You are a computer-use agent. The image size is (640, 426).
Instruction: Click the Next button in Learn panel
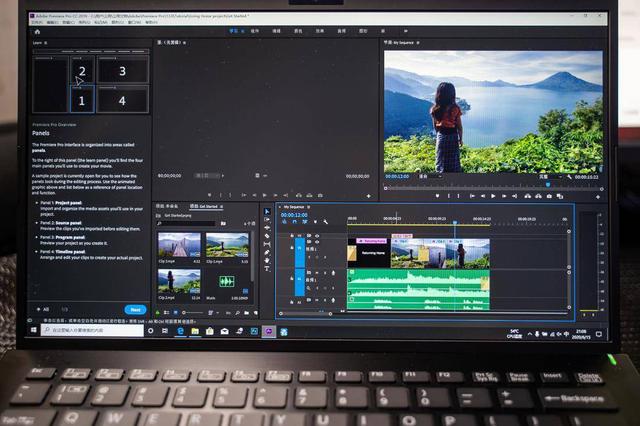click(x=136, y=310)
